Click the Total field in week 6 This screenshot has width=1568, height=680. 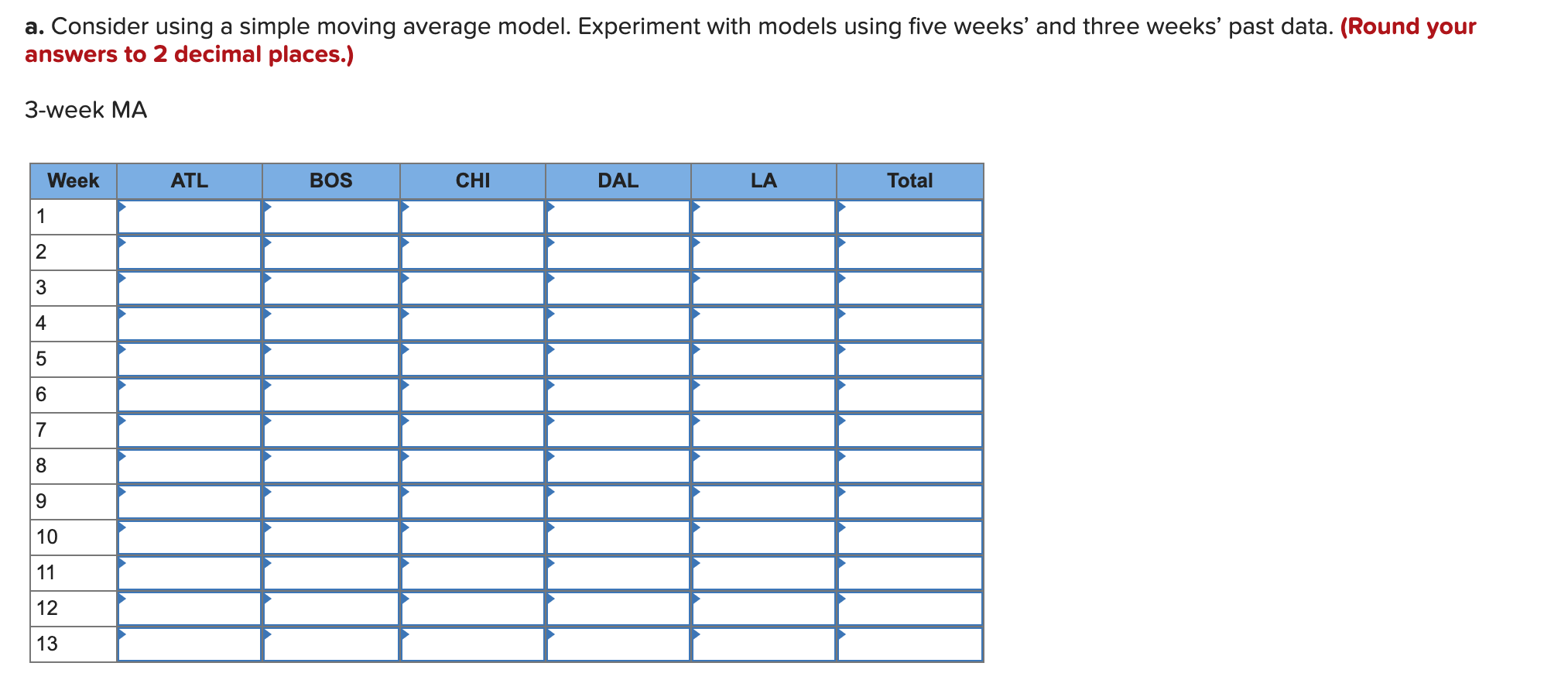pos(910,395)
